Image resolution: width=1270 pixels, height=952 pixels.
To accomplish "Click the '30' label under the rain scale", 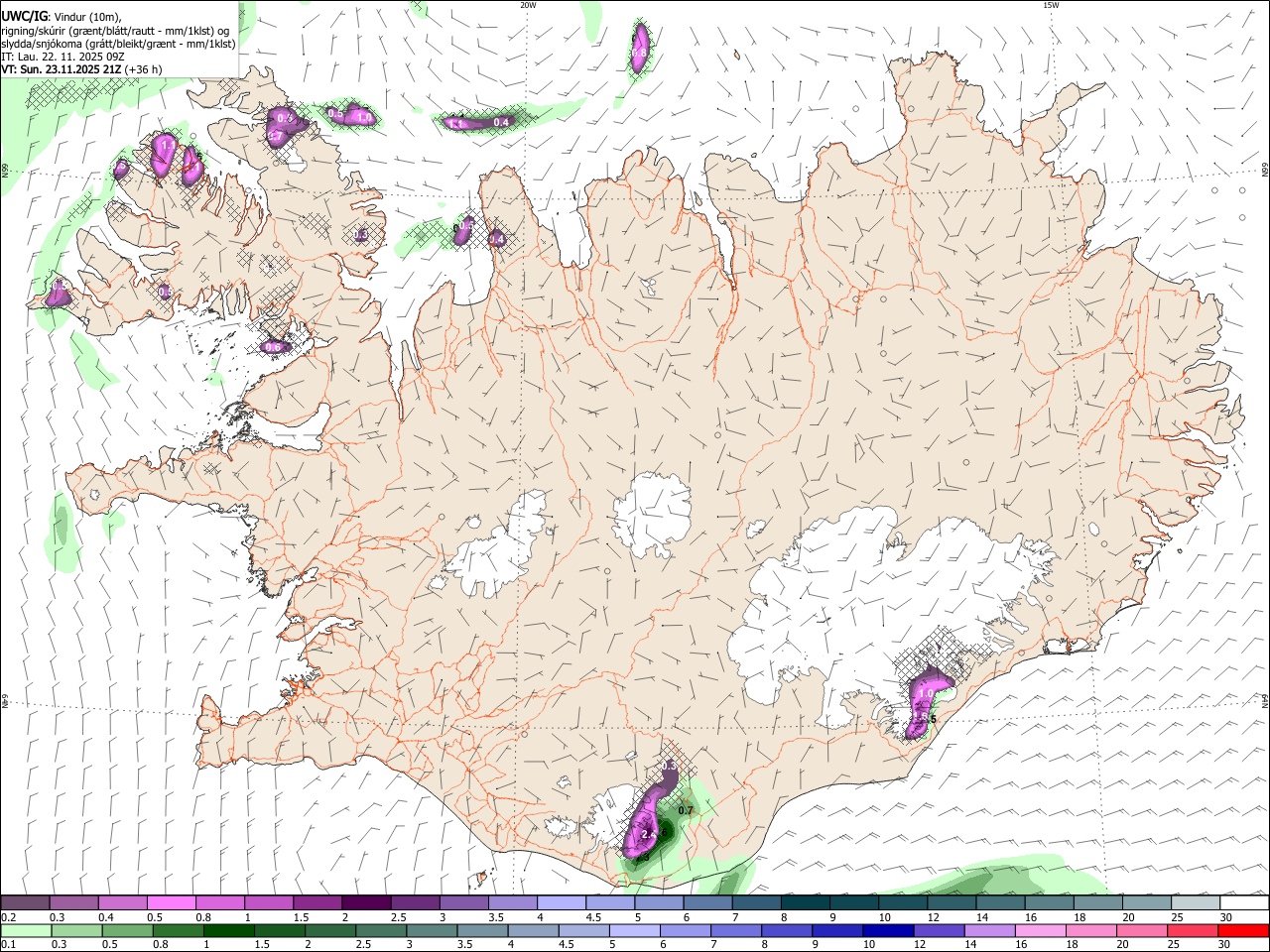I will pos(1224,944).
